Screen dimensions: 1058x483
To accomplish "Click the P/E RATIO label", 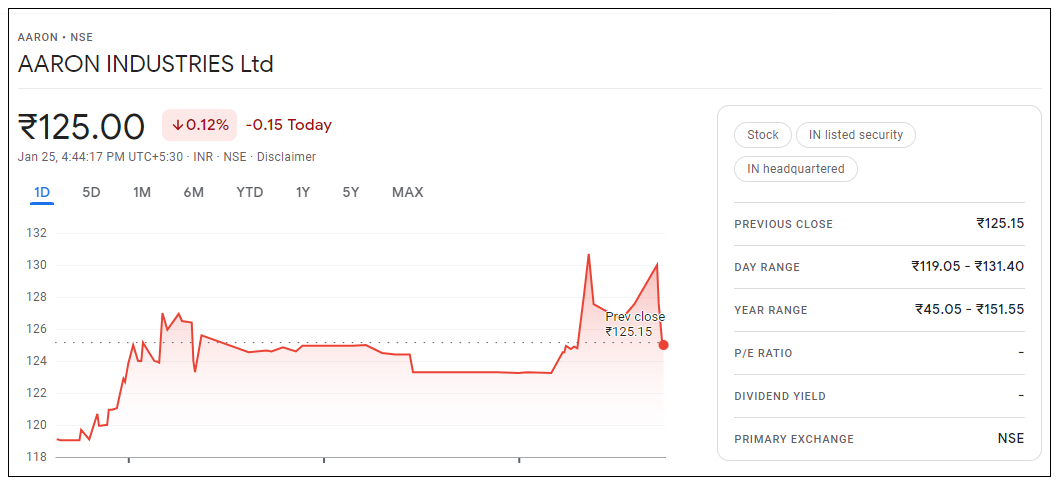I will [763, 353].
